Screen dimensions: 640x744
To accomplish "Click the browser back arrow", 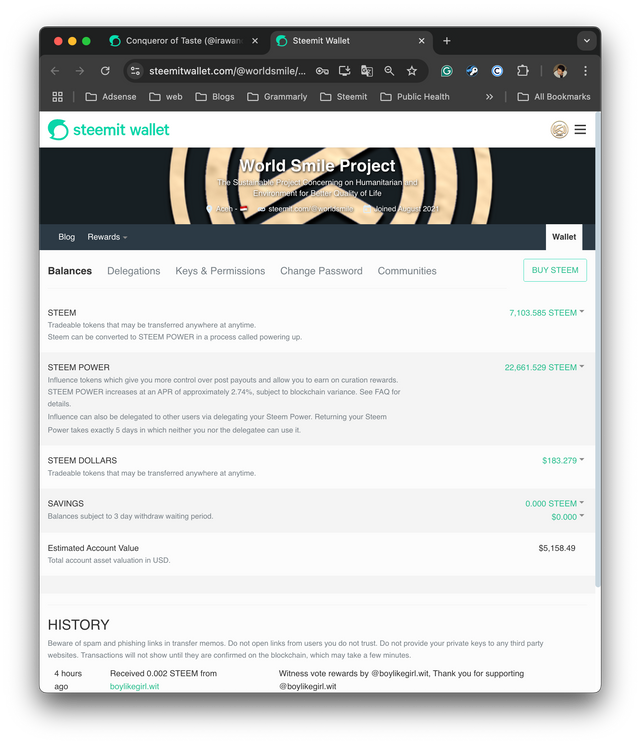I will point(55,71).
